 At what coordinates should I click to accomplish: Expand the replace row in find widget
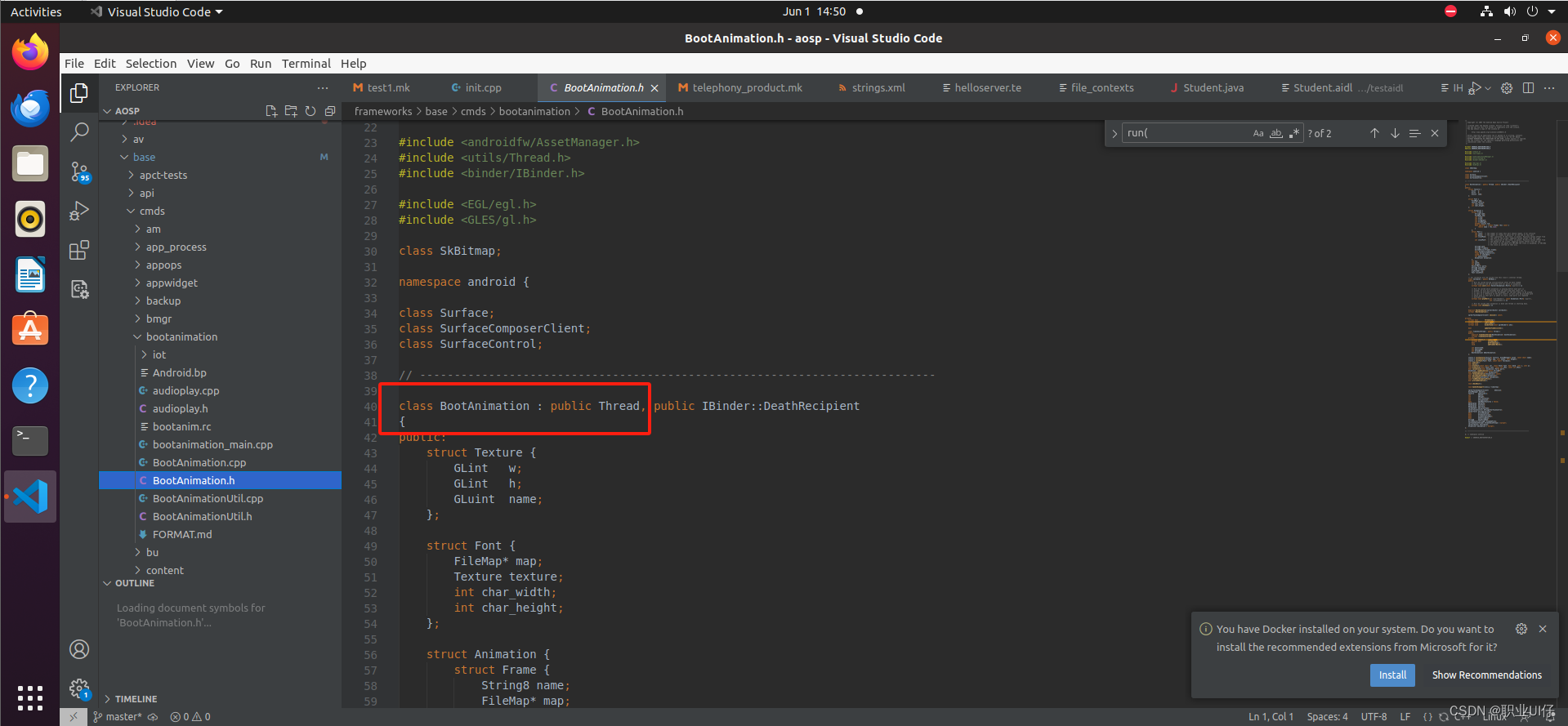[x=1115, y=133]
